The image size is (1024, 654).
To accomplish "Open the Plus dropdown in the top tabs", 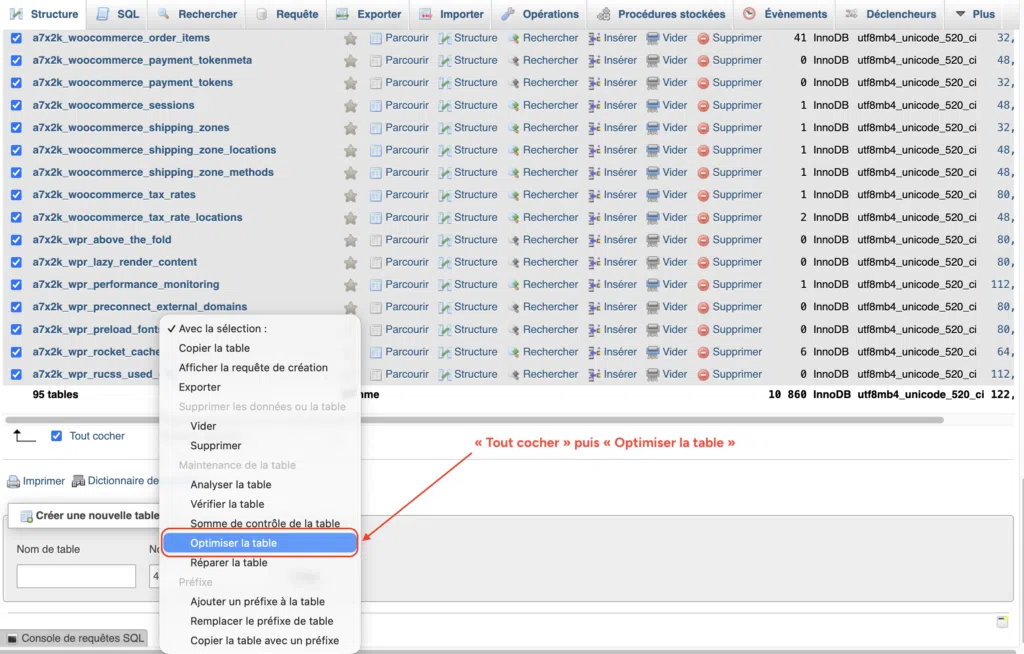I will coord(976,14).
